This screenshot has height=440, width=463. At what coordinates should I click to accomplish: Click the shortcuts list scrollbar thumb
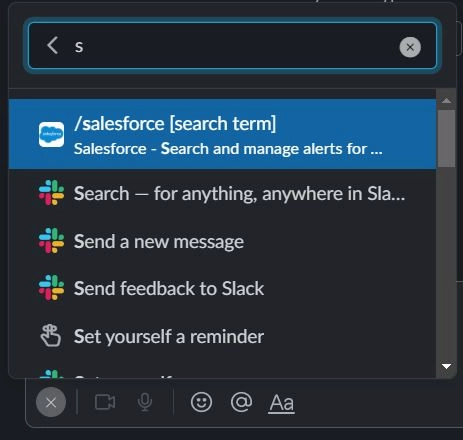[446, 139]
